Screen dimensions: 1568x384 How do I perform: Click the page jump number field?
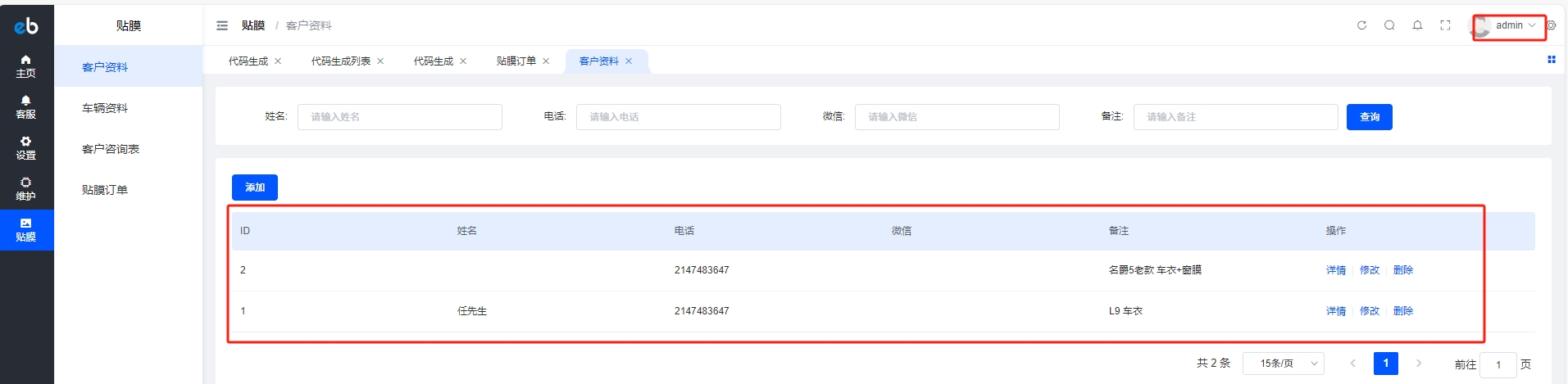pos(1498,364)
